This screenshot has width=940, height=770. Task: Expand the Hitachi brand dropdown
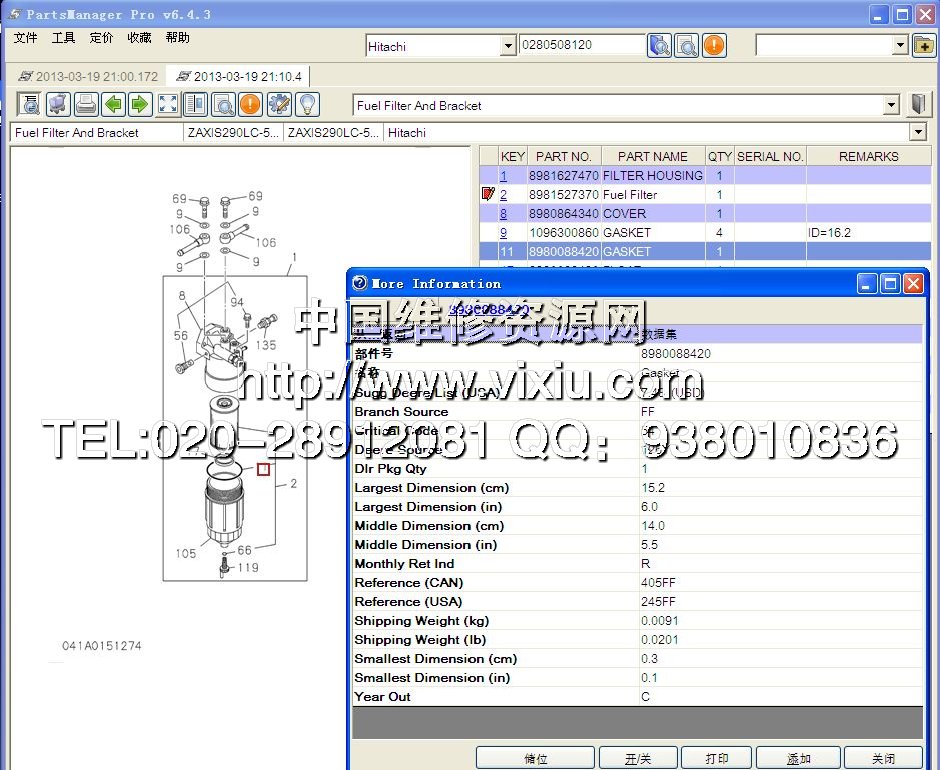click(507, 46)
